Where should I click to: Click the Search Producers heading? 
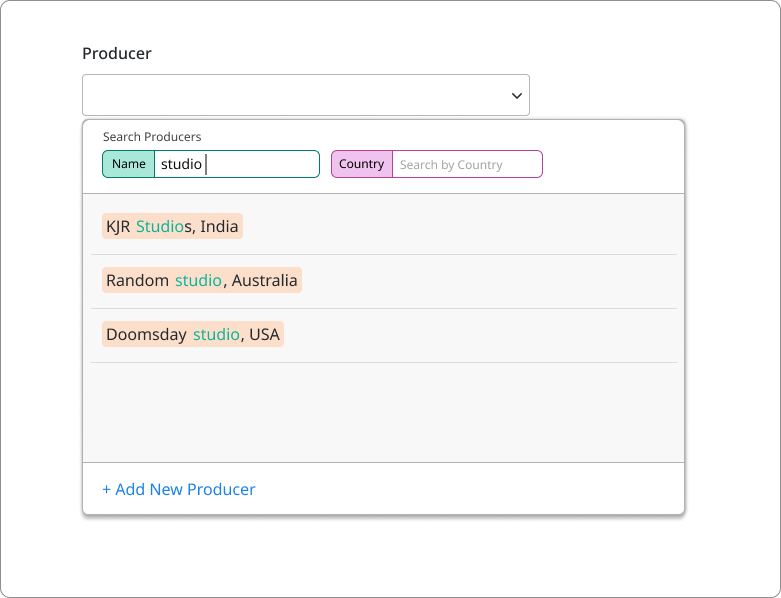click(x=152, y=136)
